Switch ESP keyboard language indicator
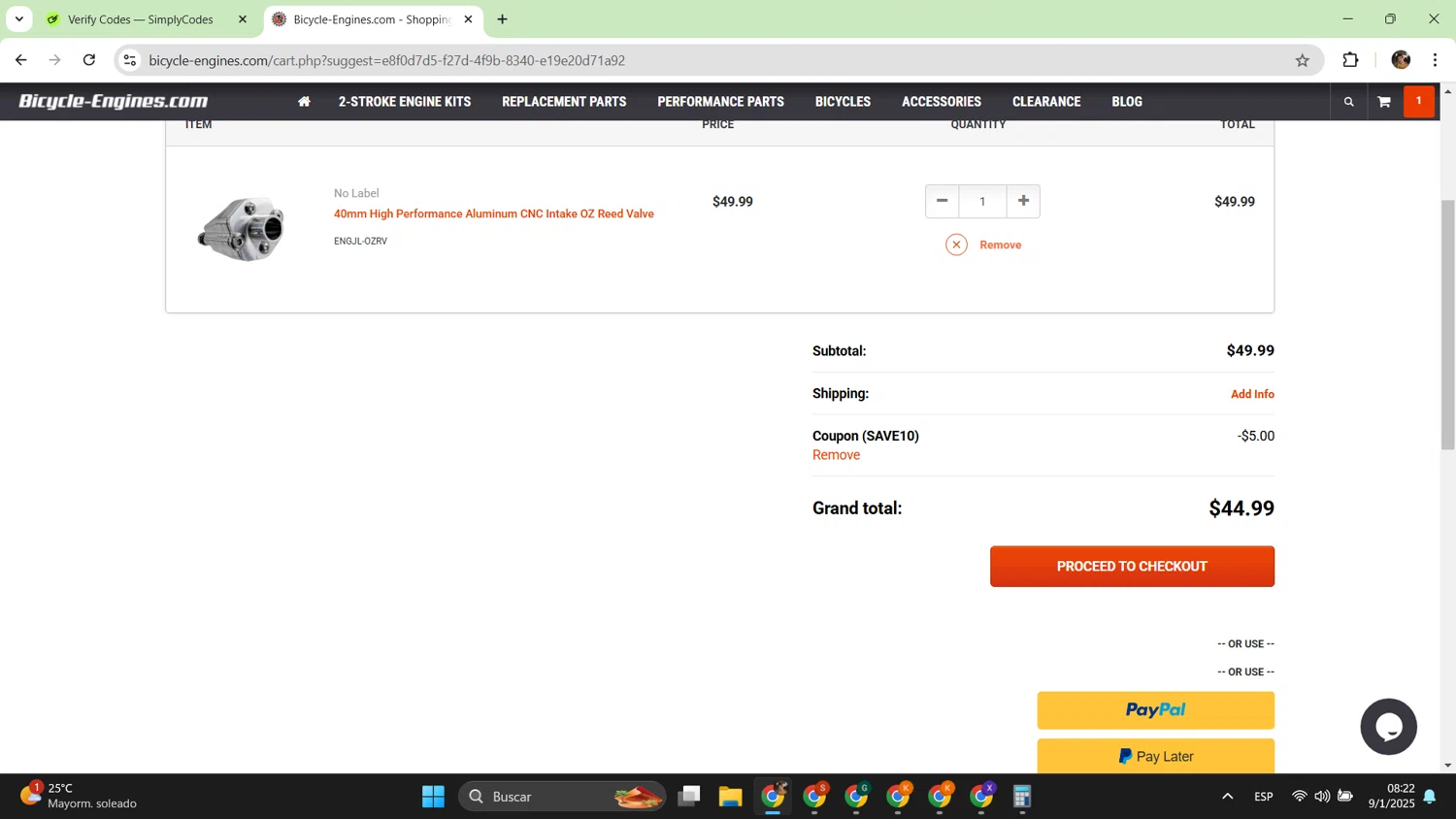This screenshot has height=819, width=1456. [x=1264, y=797]
